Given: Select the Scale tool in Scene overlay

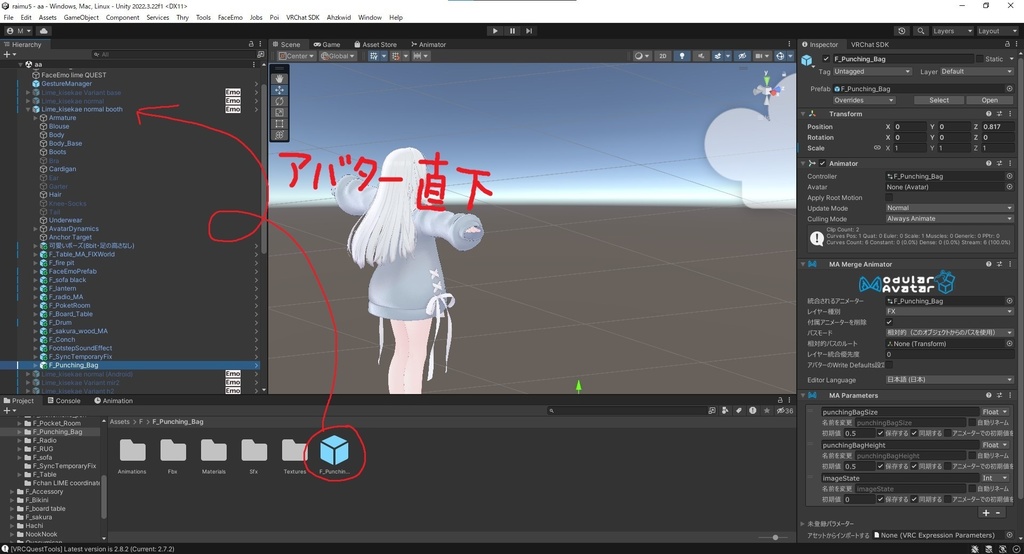Looking at the screenshot, I should click(280, 112).
